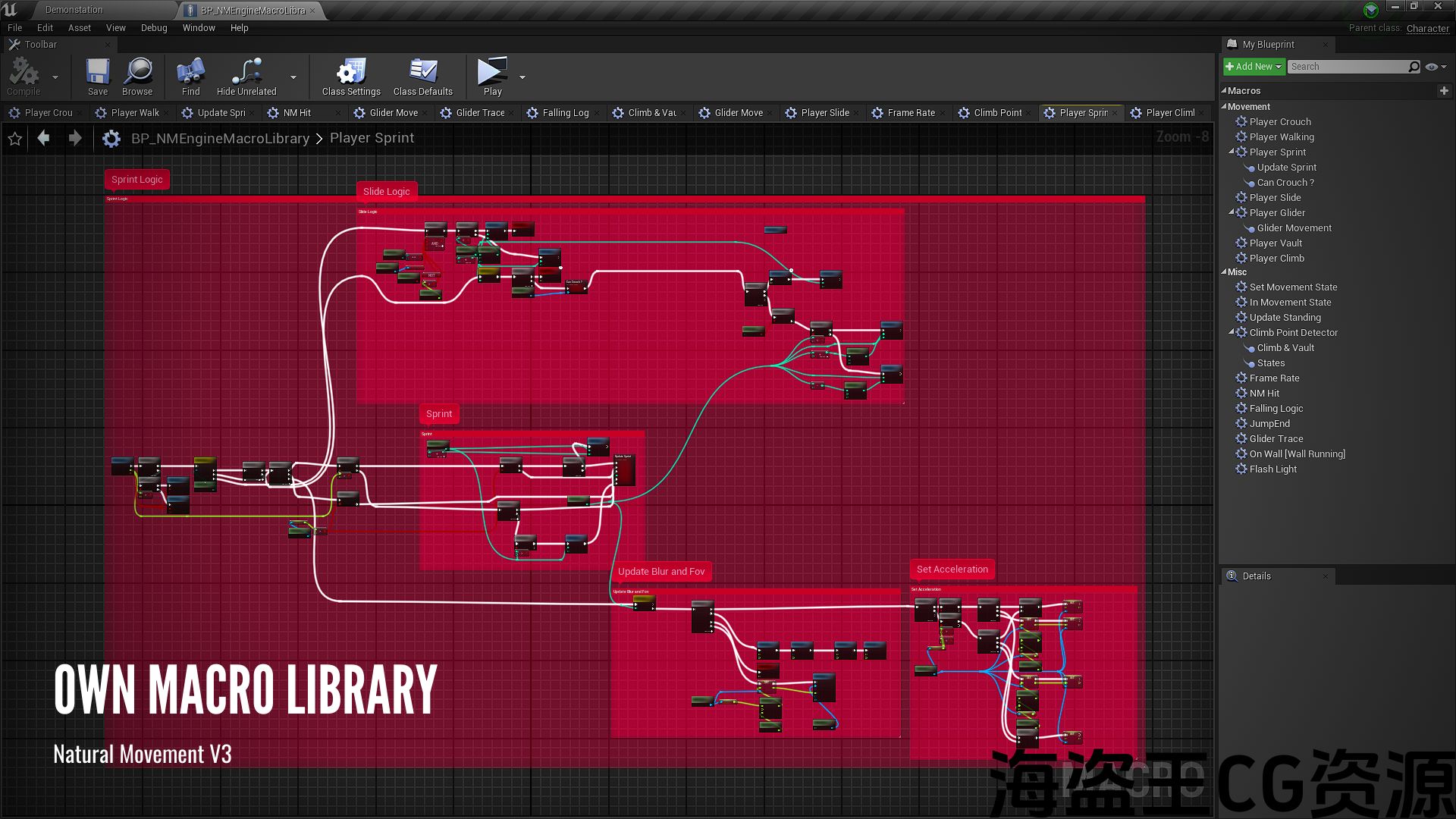This screenshot has height=819, width=1456.
Task: Bookmark graph with star icon
Action: click(x=15, y=139)
